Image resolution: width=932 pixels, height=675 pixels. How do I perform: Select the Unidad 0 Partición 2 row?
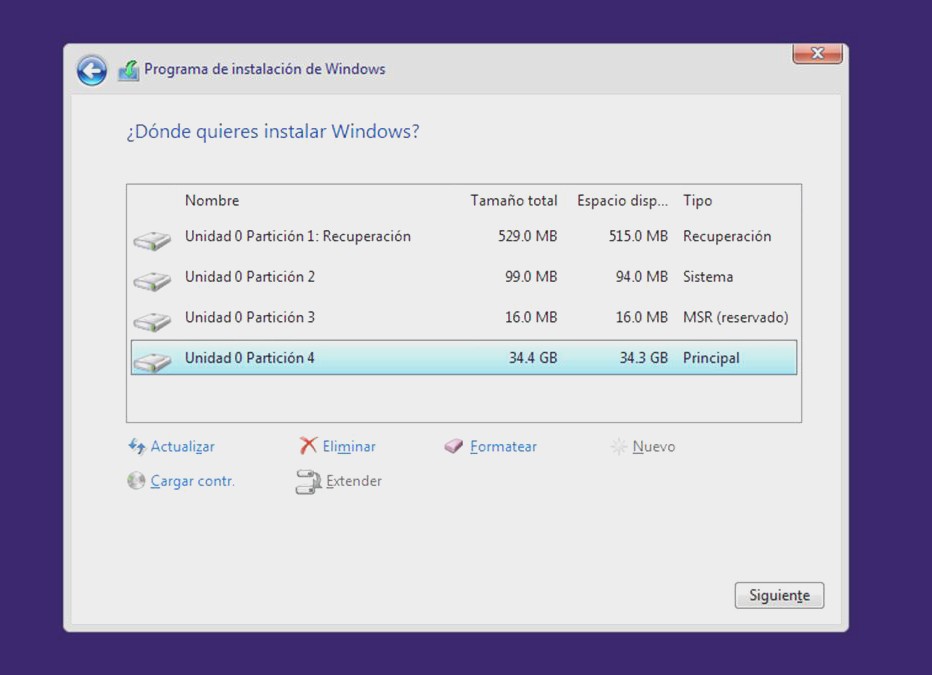pos(464,277)
